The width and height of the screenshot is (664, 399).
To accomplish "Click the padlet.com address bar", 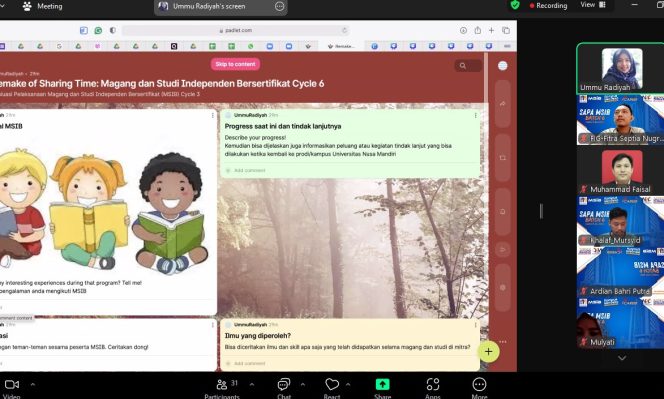I will 236,30.
